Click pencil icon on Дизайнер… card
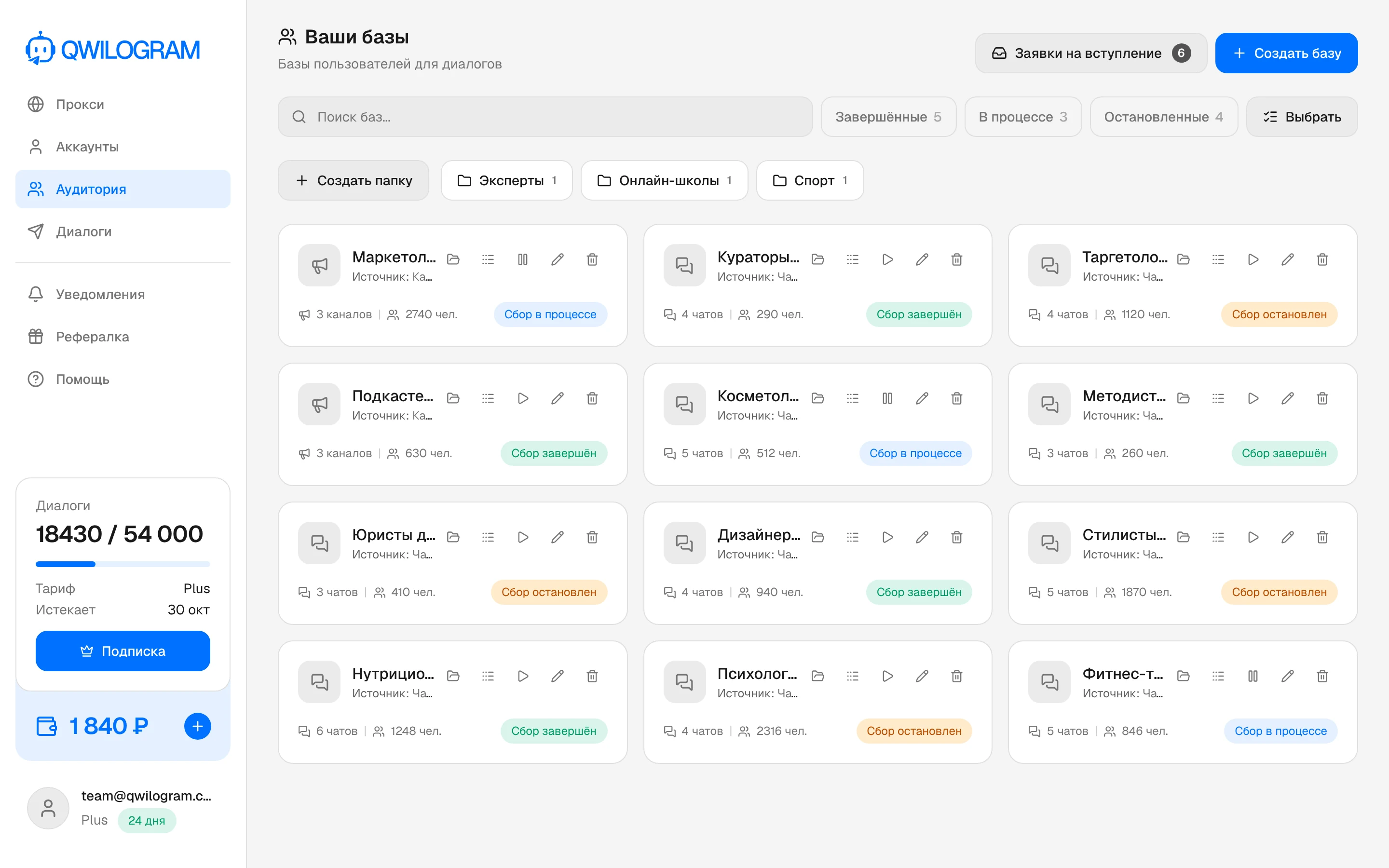Screen dimensions: 1389x868 tap(922, 537)
